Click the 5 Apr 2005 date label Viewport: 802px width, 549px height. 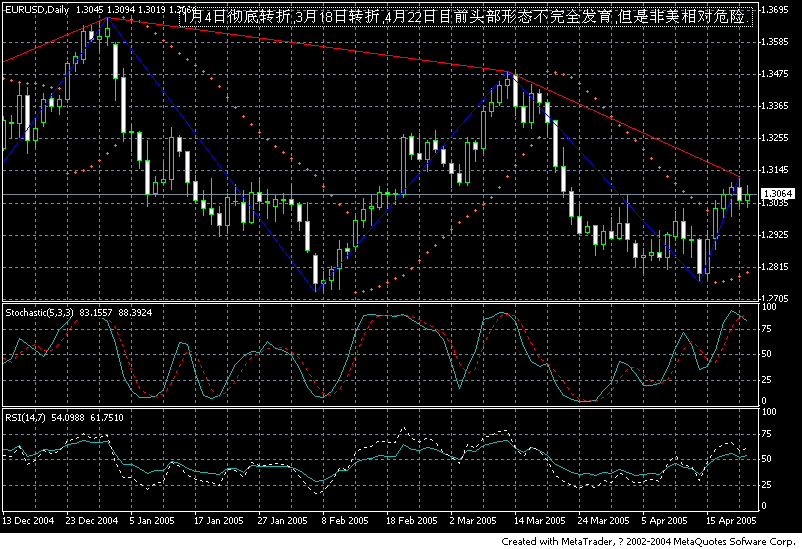(664, 520)
